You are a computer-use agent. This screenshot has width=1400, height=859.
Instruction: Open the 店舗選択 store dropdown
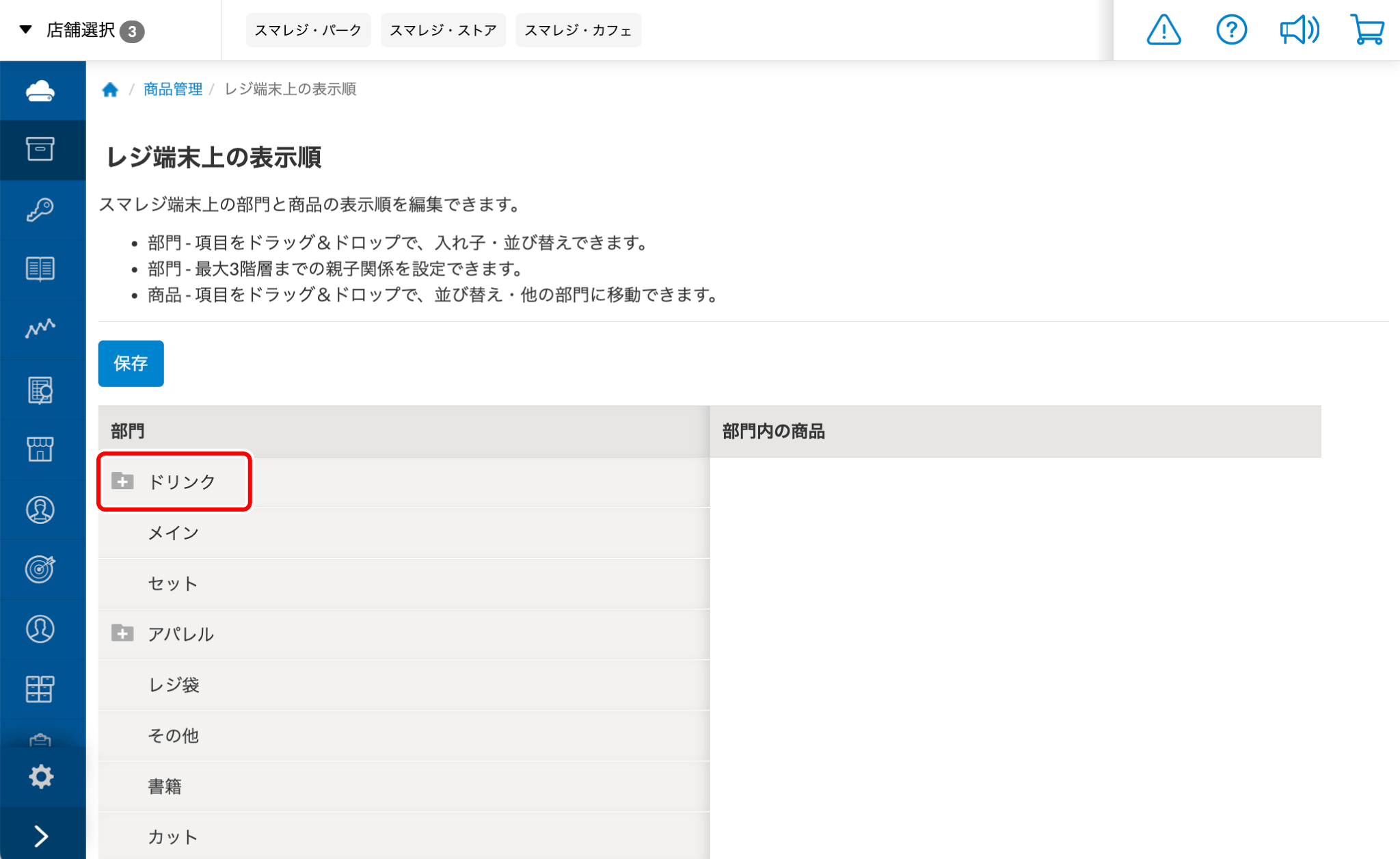click(81, 30)
